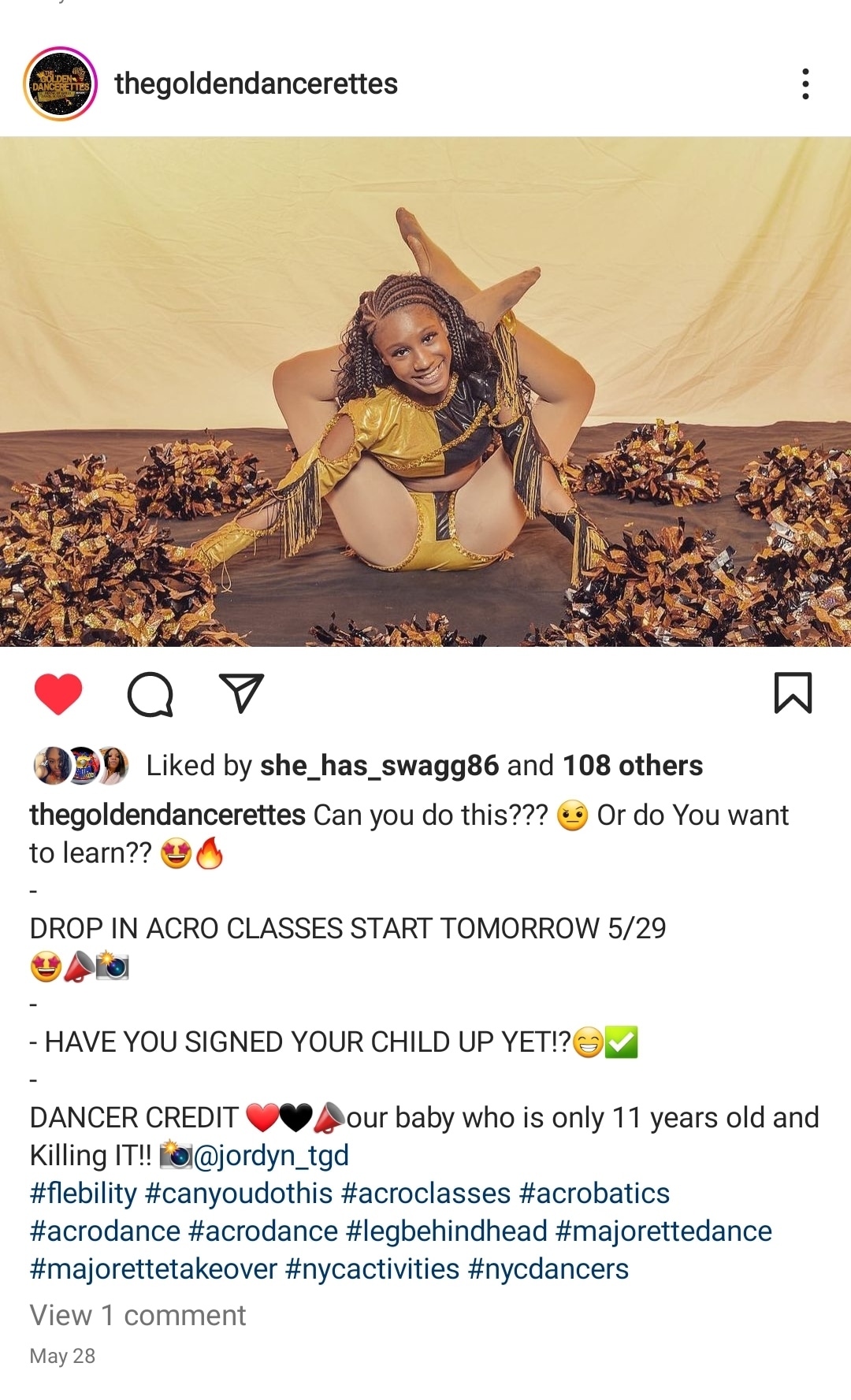View liker avatars next to Liked by
This screenshot has width=851, height=1400.
[80, 766]
